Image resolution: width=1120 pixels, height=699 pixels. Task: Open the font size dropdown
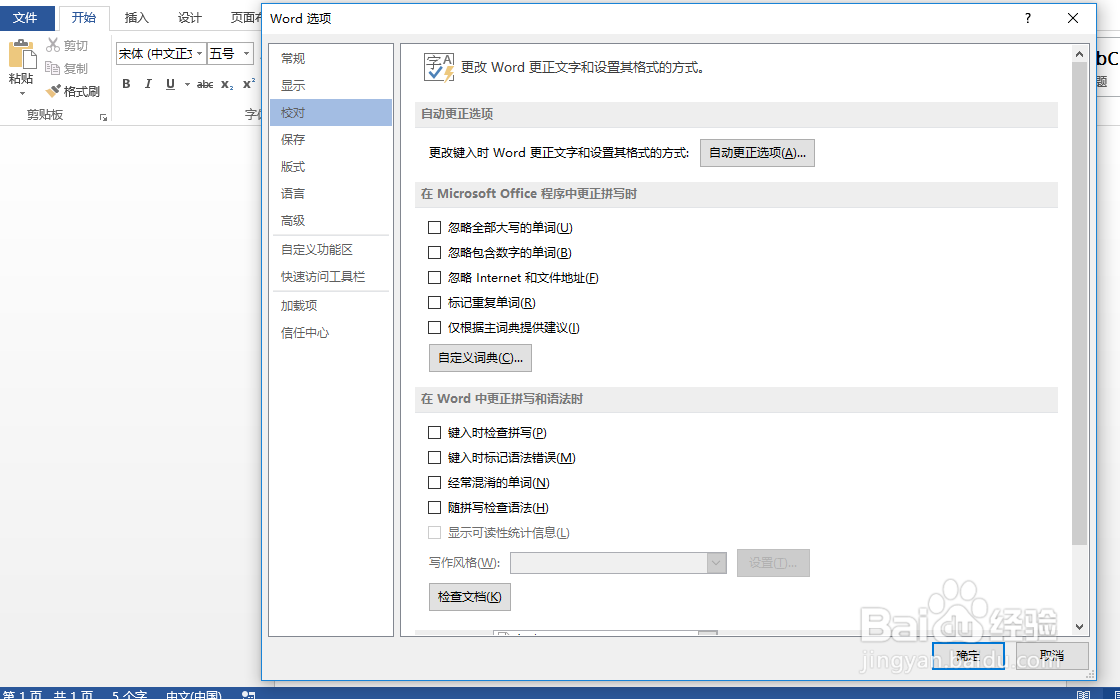[x=246, y=54]
